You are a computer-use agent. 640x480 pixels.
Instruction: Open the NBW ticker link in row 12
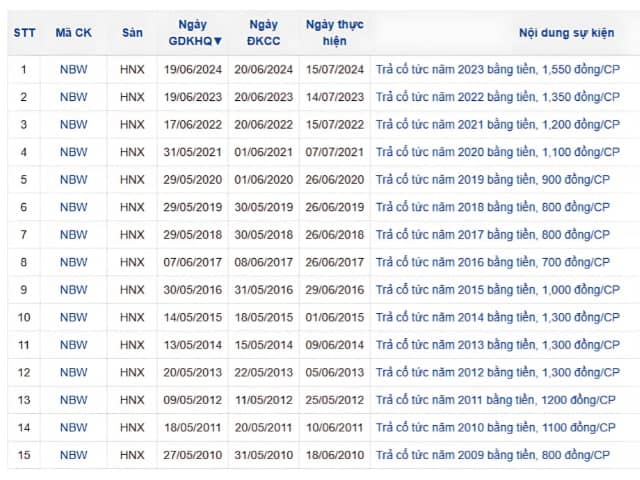click(x=73, y=372)
